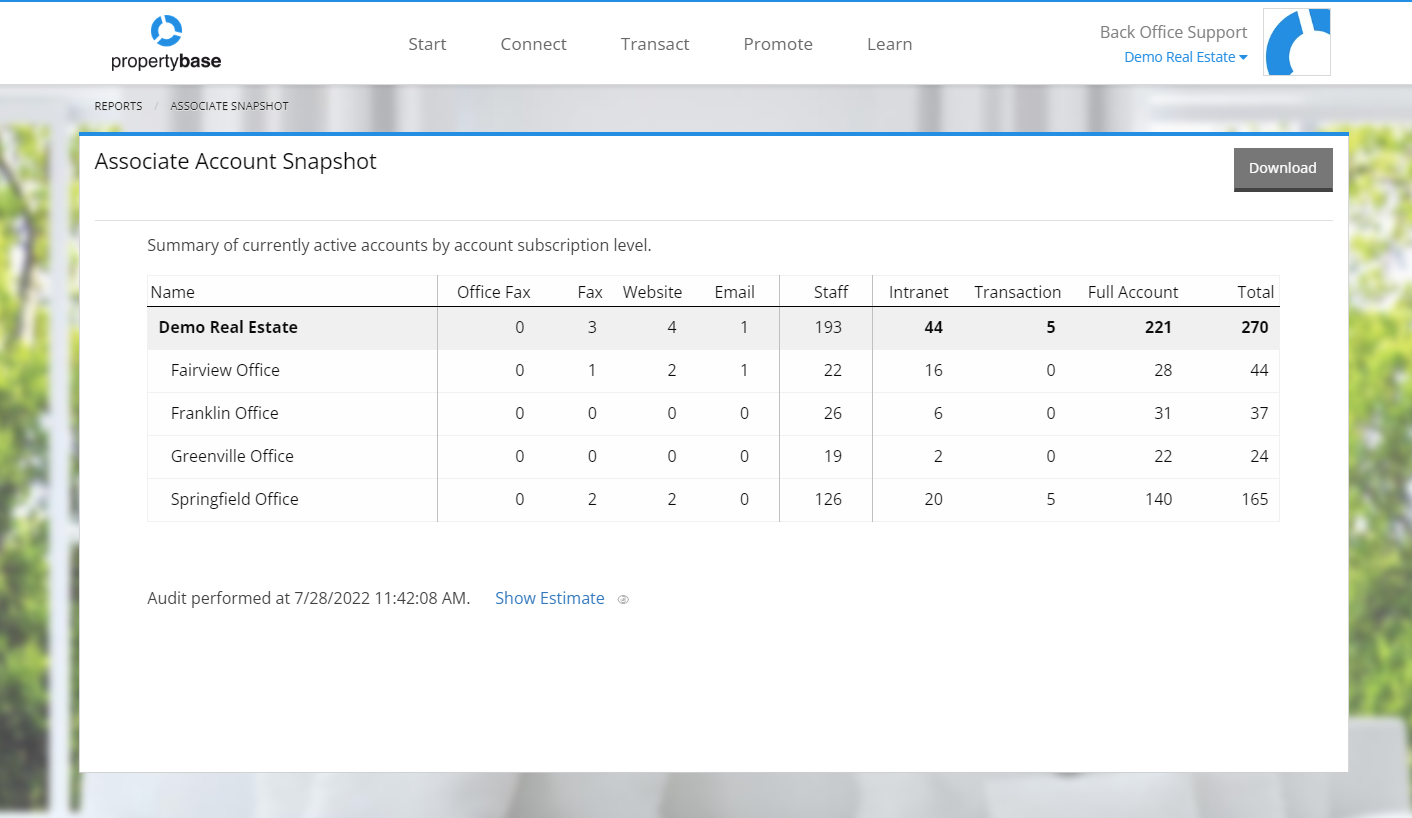The height and width of the screenshot is (818, 1412).
Task: Open the Promote section
Action: (x=778, y=43)
